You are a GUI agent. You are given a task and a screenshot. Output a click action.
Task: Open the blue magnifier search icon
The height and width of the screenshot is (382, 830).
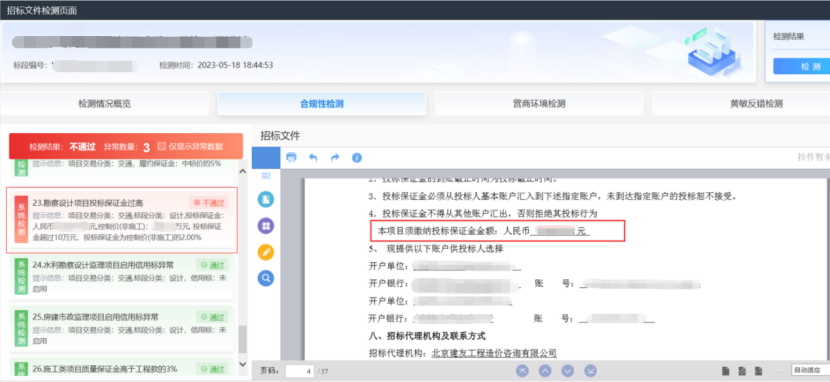266,278
